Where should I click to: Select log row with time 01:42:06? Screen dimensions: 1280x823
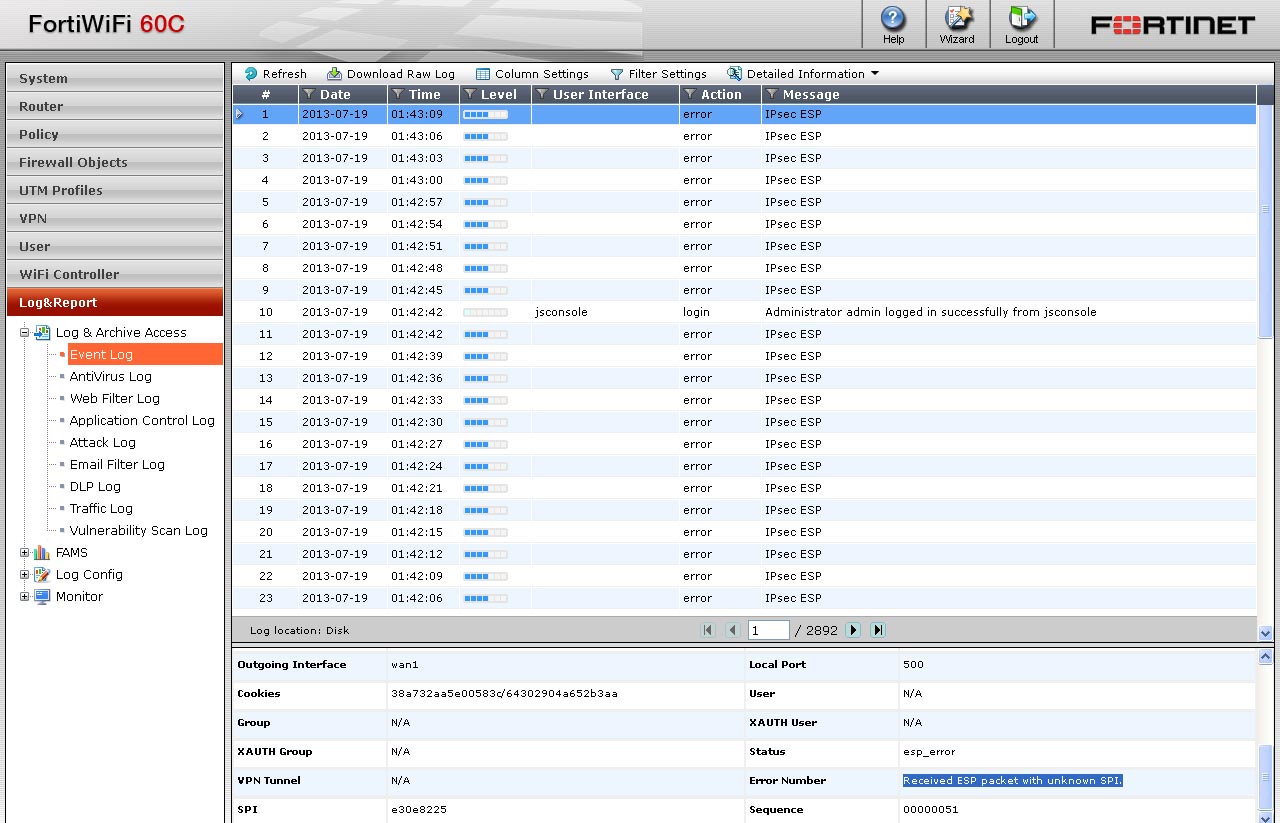point(745,598)
